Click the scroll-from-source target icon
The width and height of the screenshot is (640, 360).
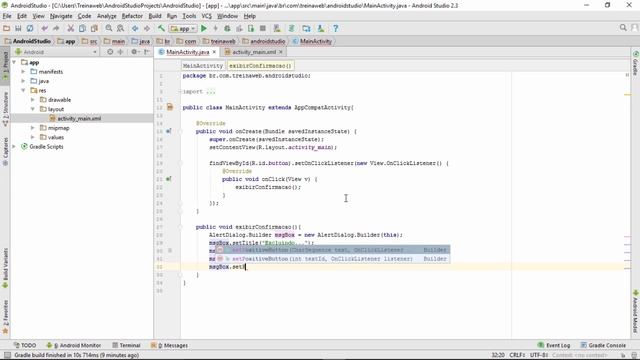(110, 52)
